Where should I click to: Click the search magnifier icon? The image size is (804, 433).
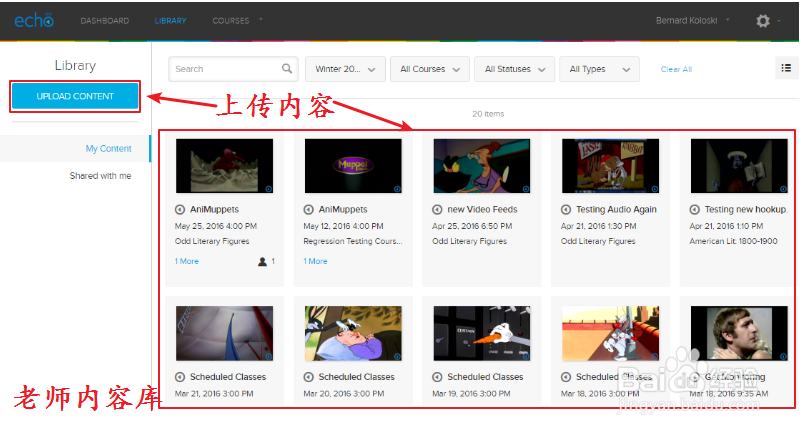(287, 68)
